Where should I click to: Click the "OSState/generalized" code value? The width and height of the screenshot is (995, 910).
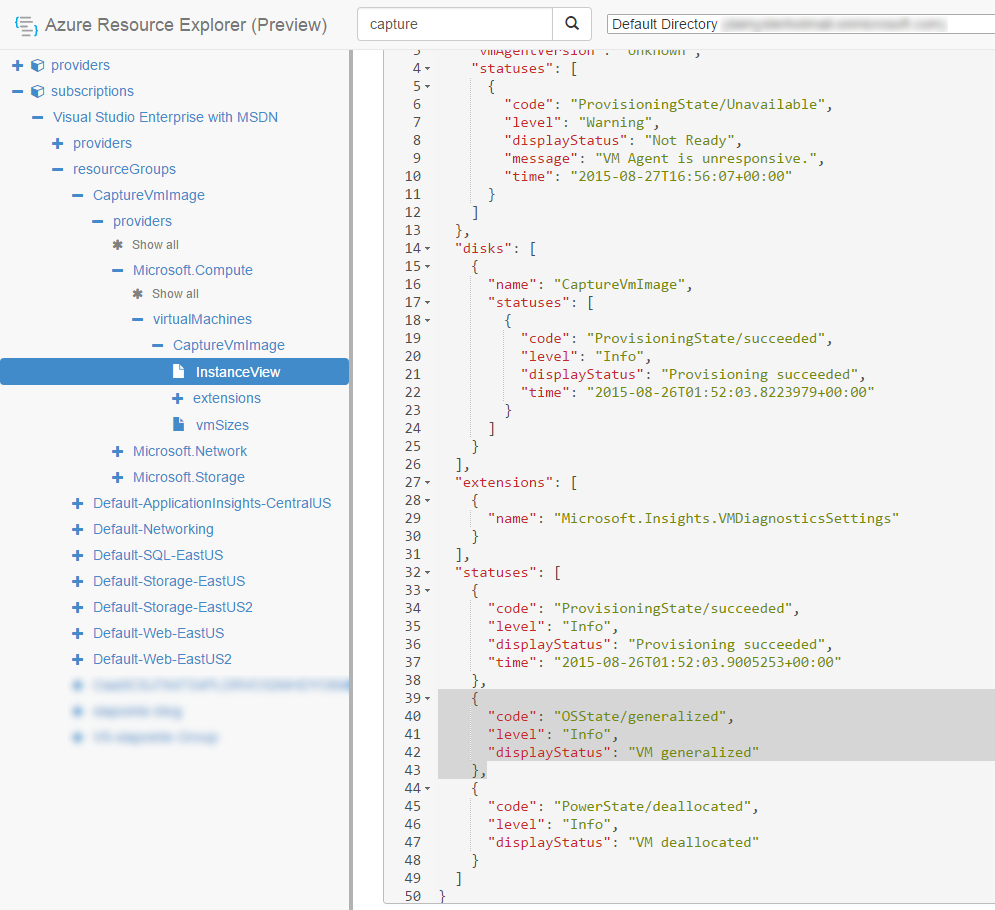[640, 716]
